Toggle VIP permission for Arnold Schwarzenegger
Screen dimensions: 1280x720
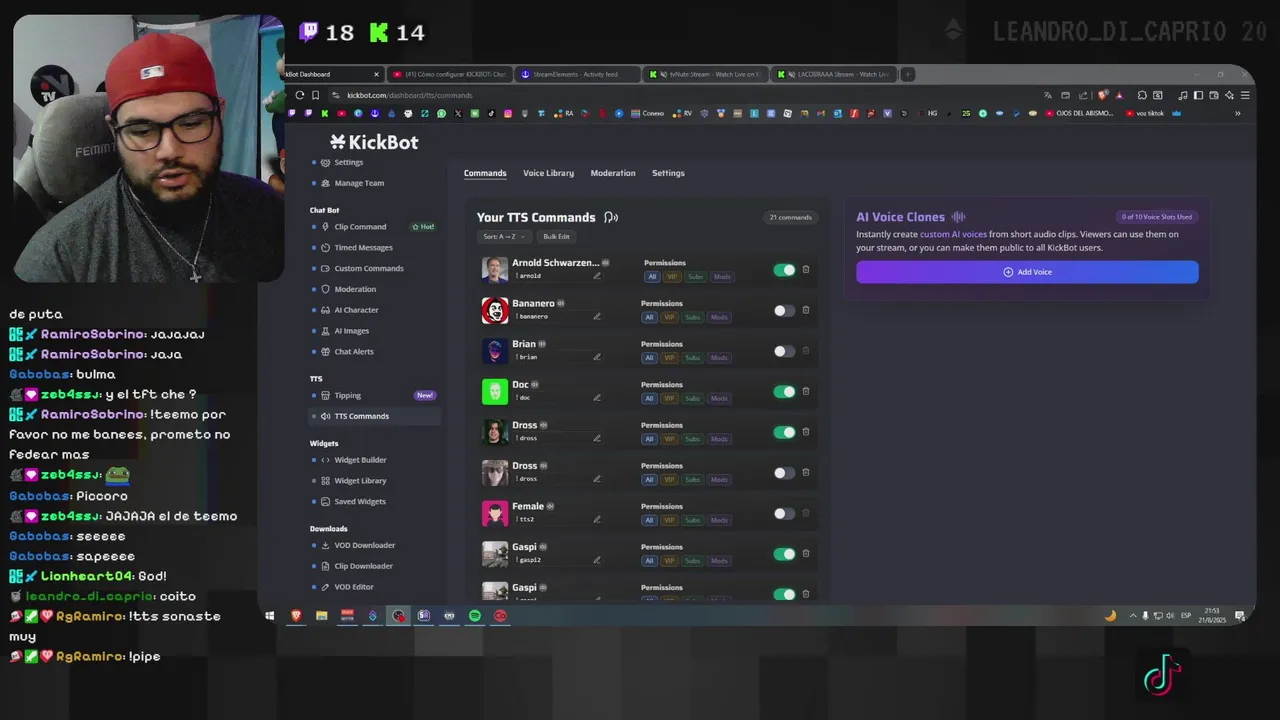click(x=672, y=277)
